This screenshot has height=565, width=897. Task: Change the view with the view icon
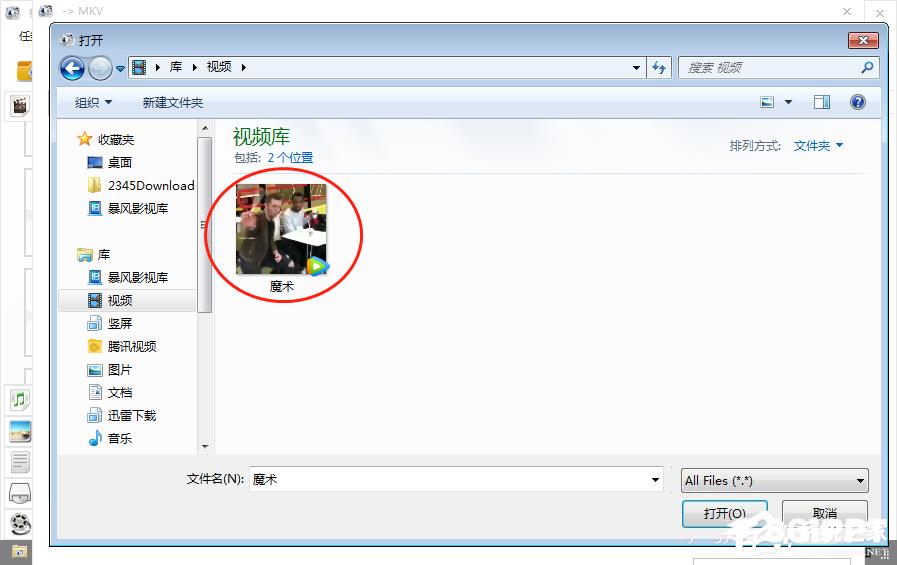click(767, 102)
